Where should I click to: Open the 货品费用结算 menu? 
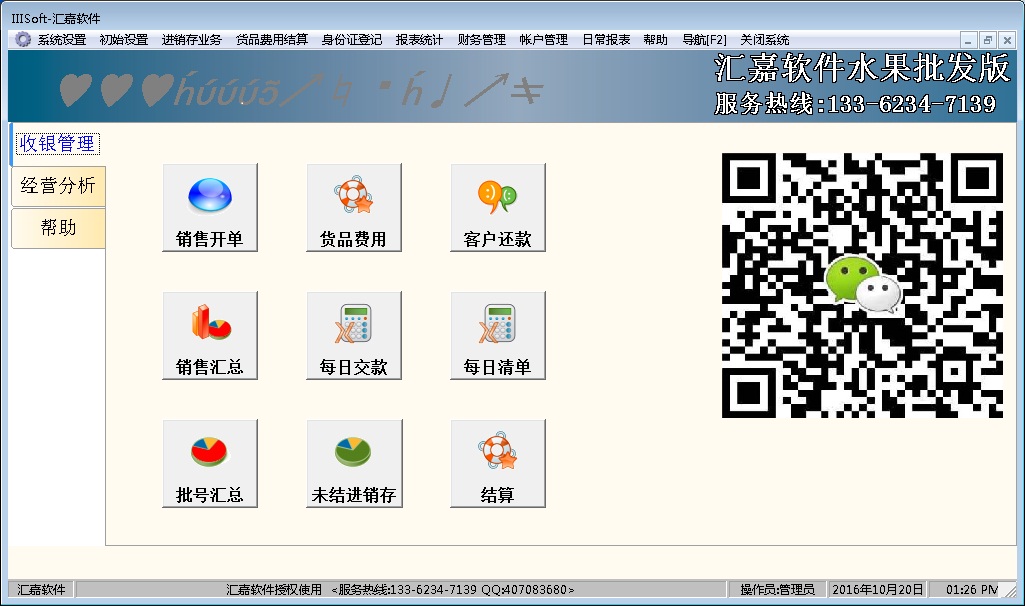272,40
